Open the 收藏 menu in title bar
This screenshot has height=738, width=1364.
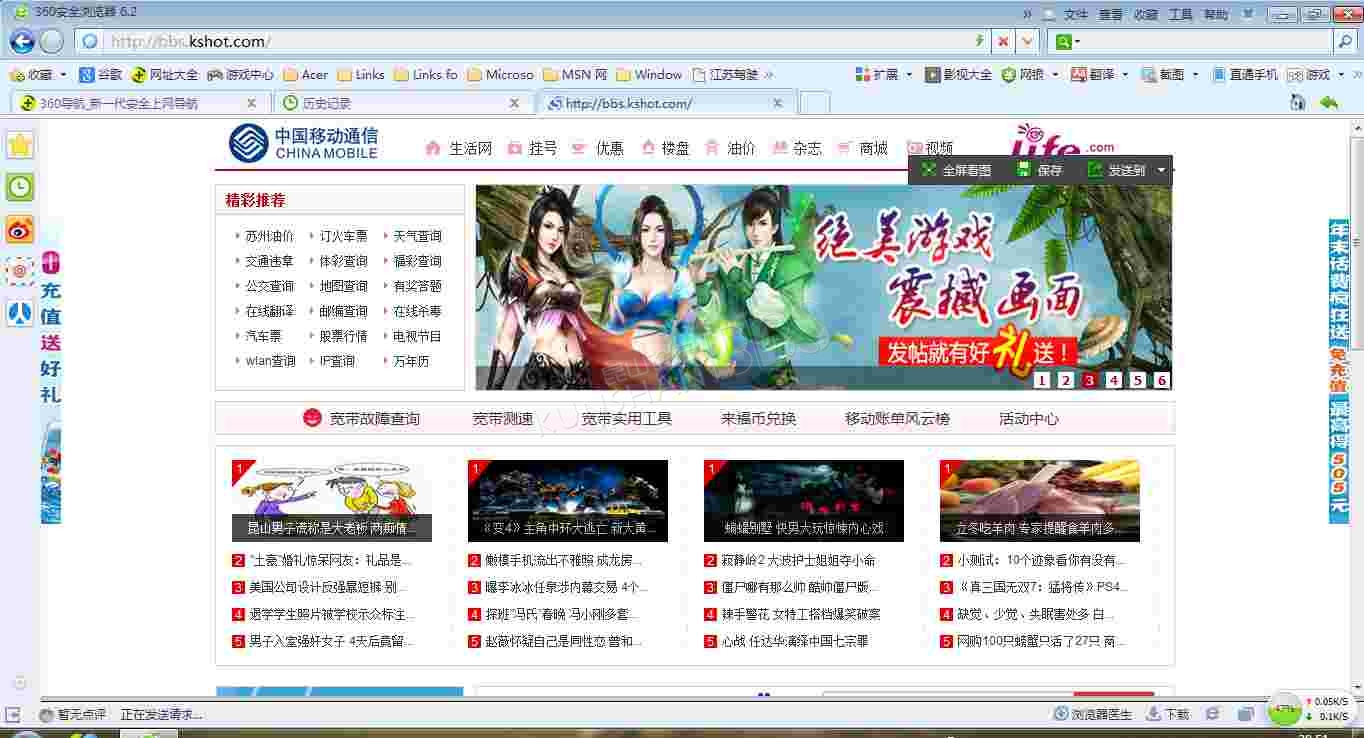tap(1146, 14)
